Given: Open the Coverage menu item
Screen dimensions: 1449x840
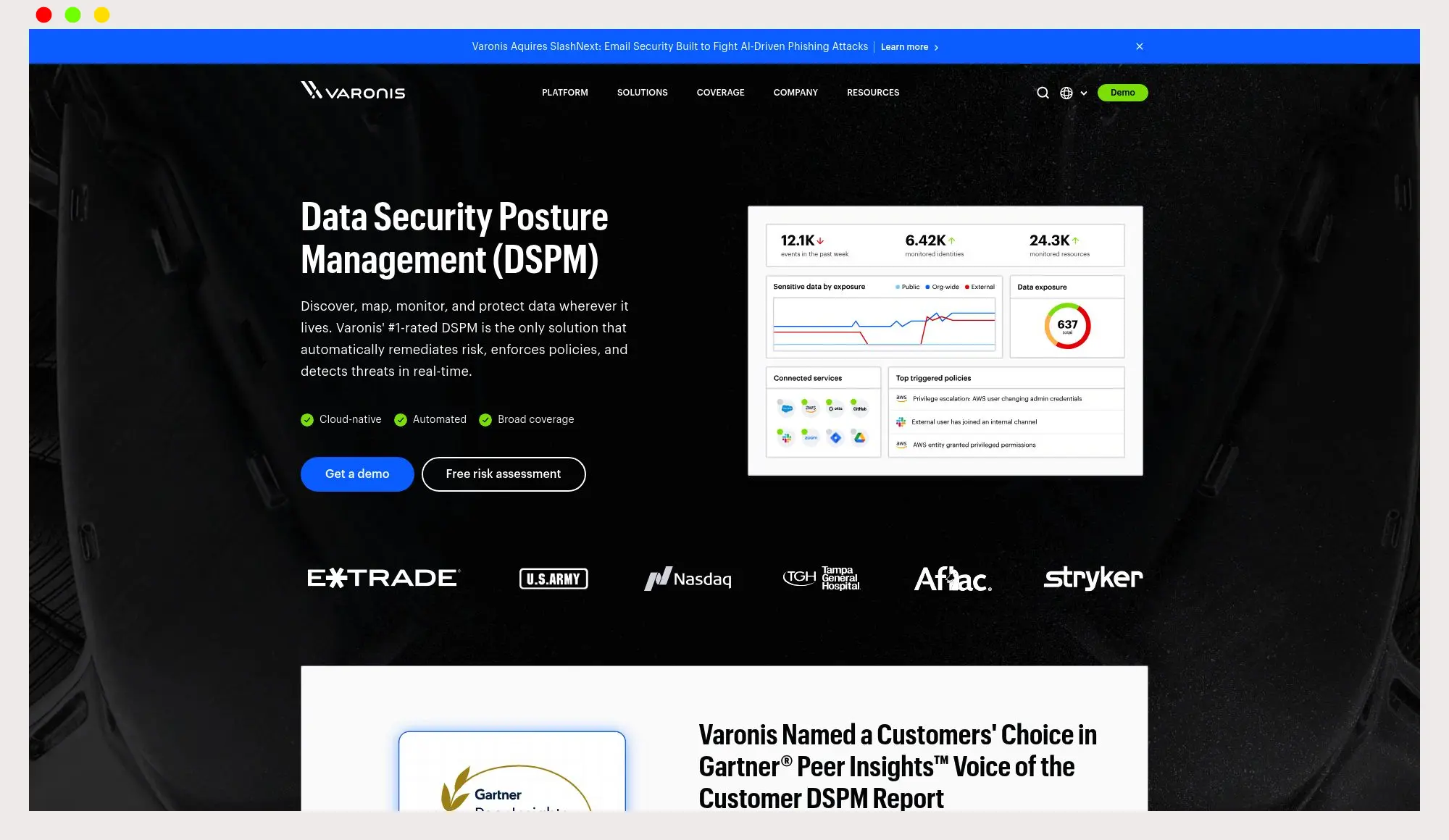Looking at the screenshot, I should [720, 93].
